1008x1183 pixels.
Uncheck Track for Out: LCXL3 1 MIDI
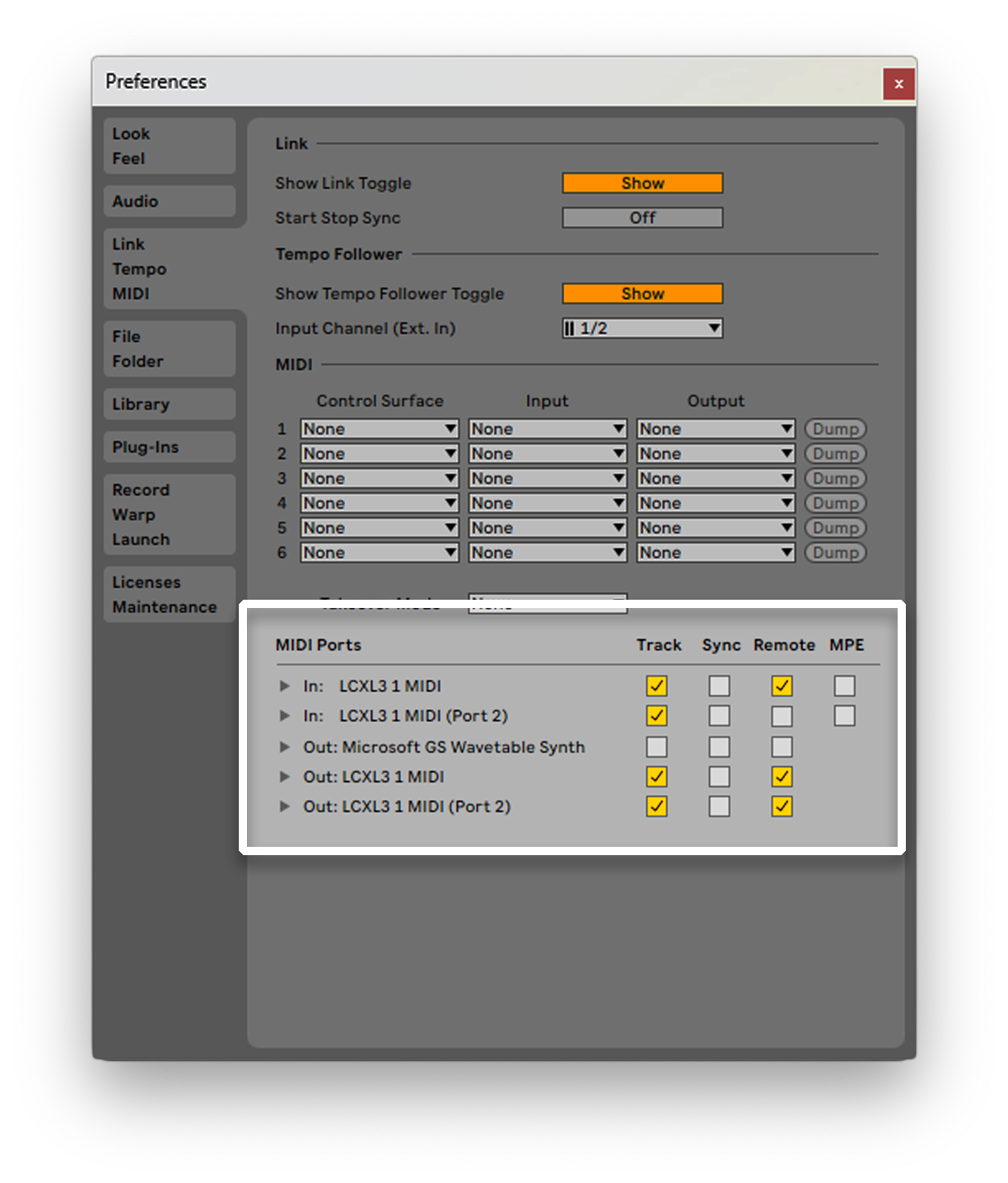[656, 776]
